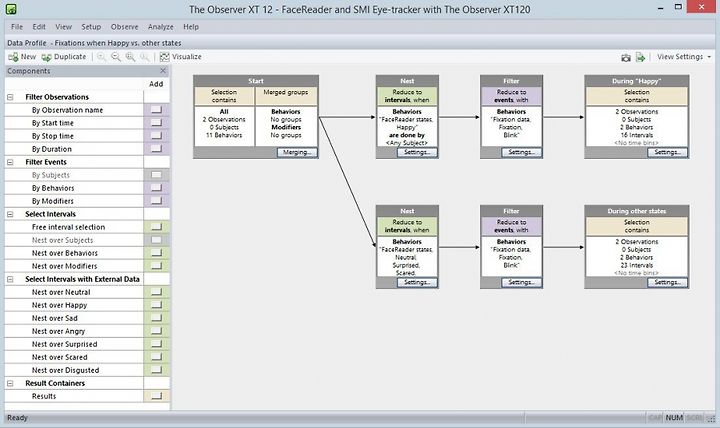720x428 pixels.
Task: Open the View Settings dropdown
Action: (683, 57)
